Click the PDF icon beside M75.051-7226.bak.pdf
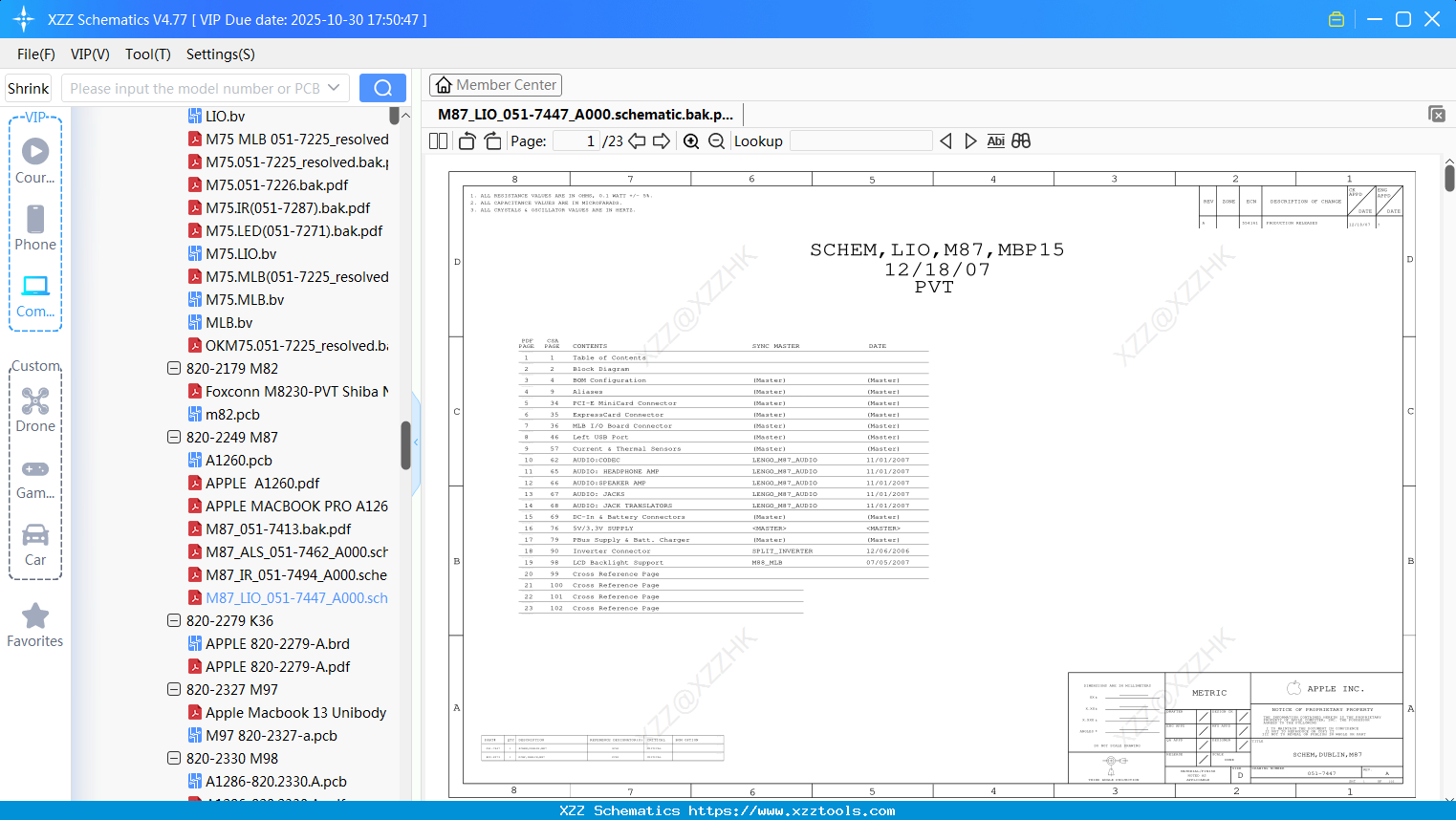Viewport: 1456px width, 820px height. (194, 185)
